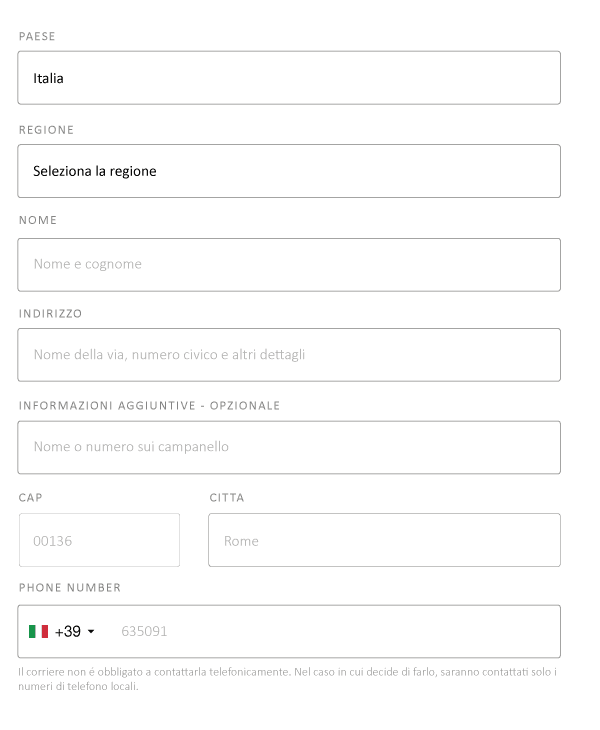Expand the 'Seleziona la regione' dropdown
This screenshot has width=600, height=730.
click(x=288, y=171)
